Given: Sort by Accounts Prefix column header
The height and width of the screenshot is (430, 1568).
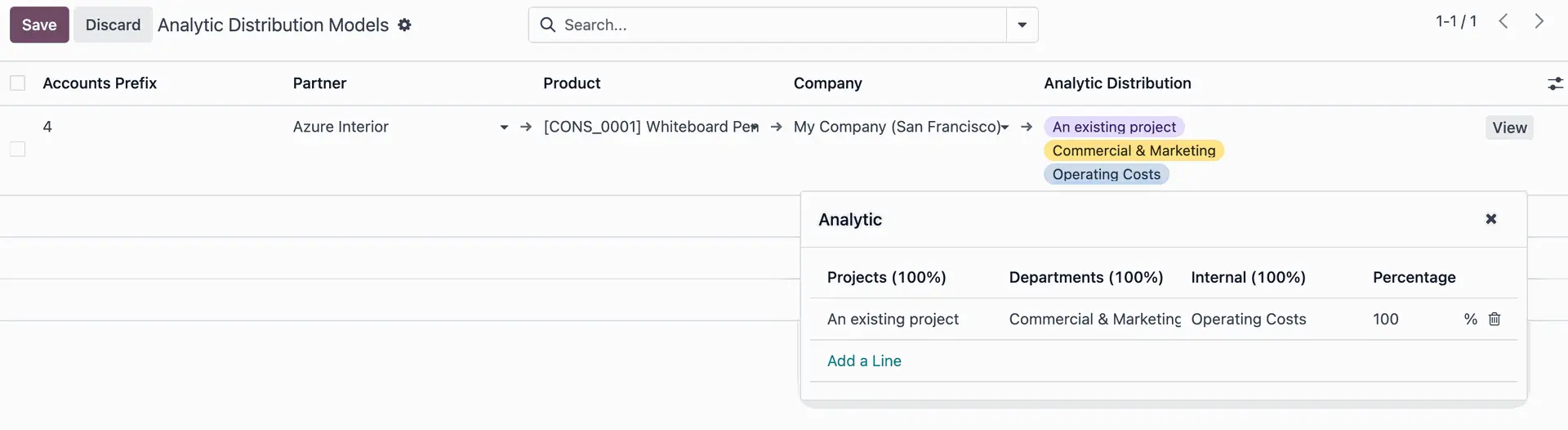Looking at the screenshot, I should pos(100,83).
